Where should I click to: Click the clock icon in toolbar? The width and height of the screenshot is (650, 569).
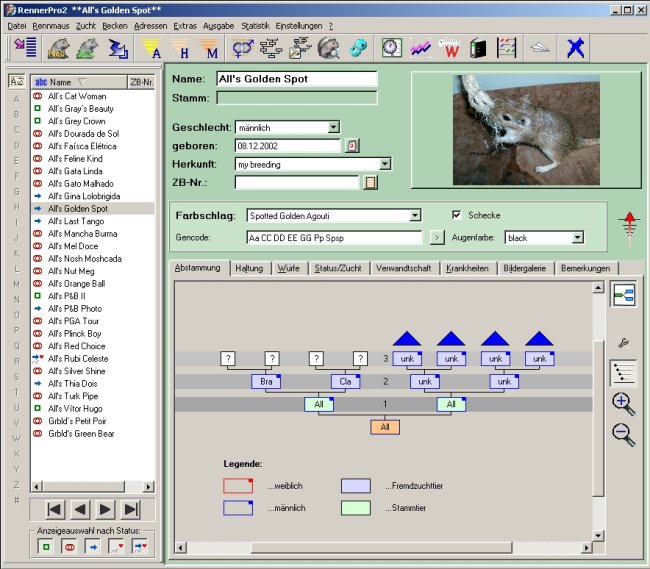click(x=391, y=47)
